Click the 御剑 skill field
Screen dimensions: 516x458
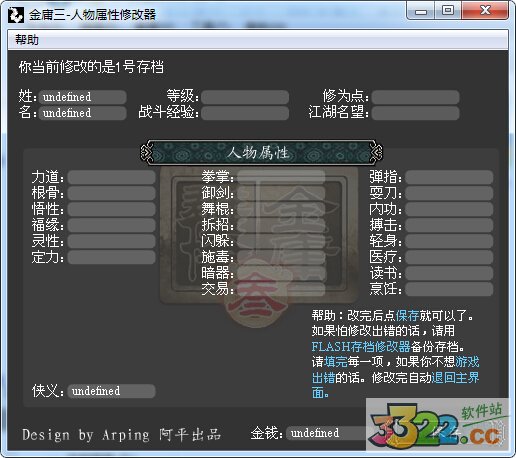tap(281, 193)
